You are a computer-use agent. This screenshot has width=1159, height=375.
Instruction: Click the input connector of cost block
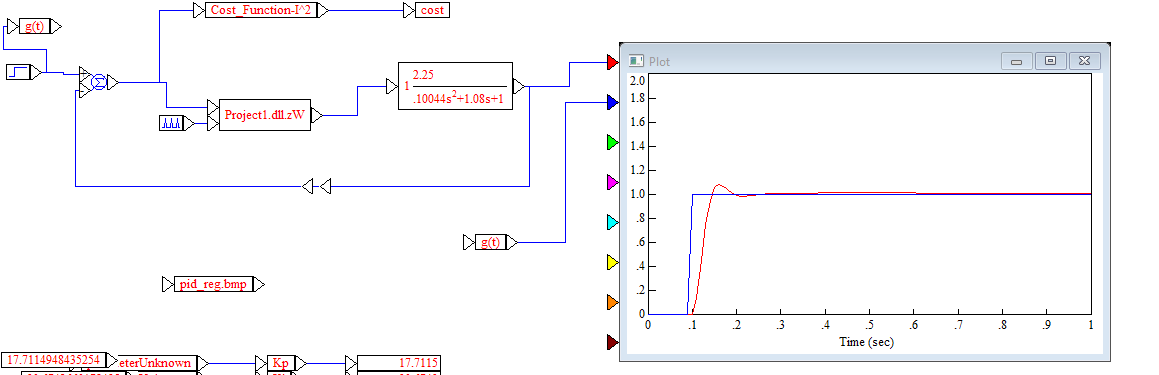(409, 10)
